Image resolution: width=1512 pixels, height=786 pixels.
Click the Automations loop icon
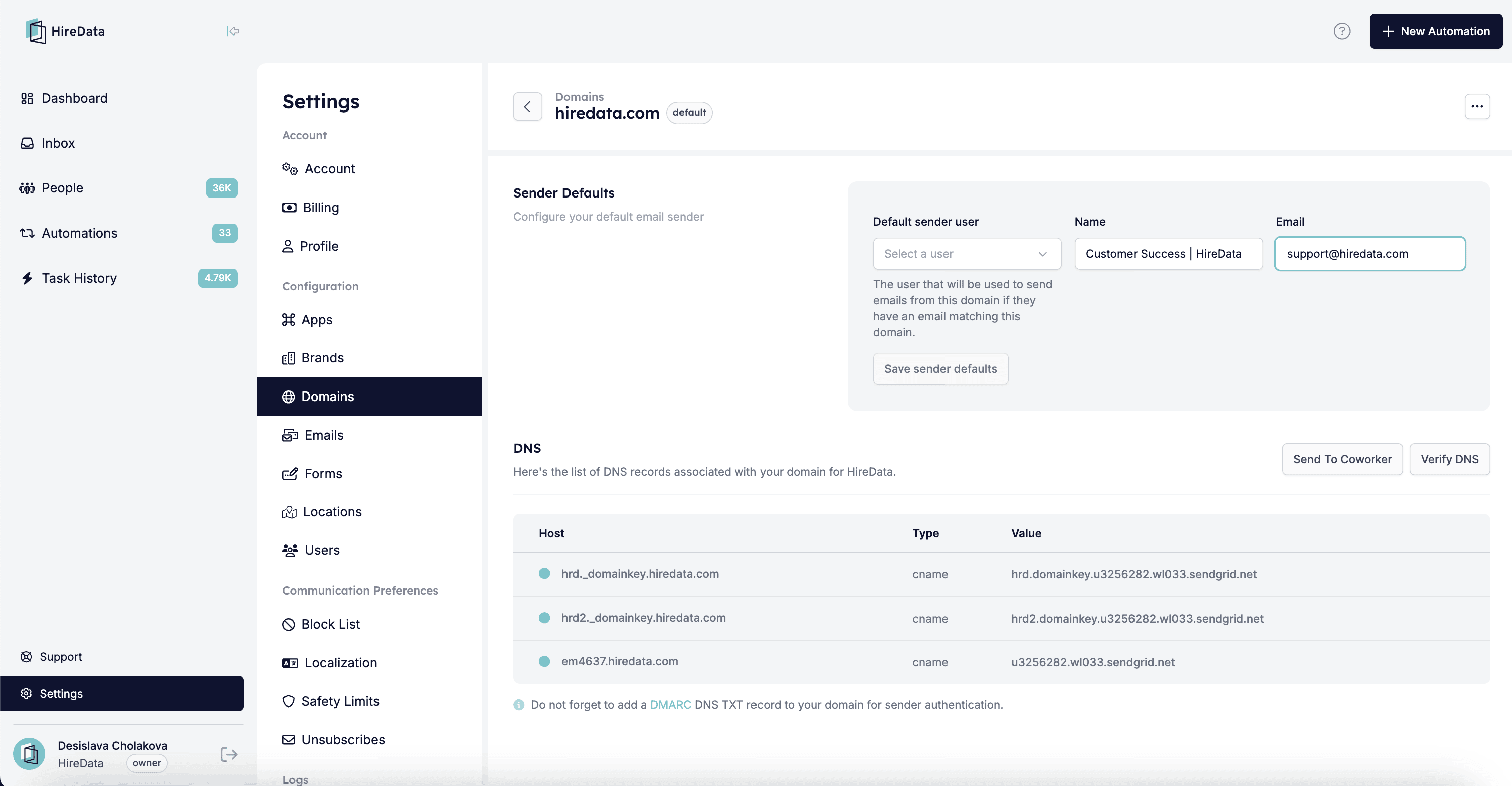(x=27, y=233)
